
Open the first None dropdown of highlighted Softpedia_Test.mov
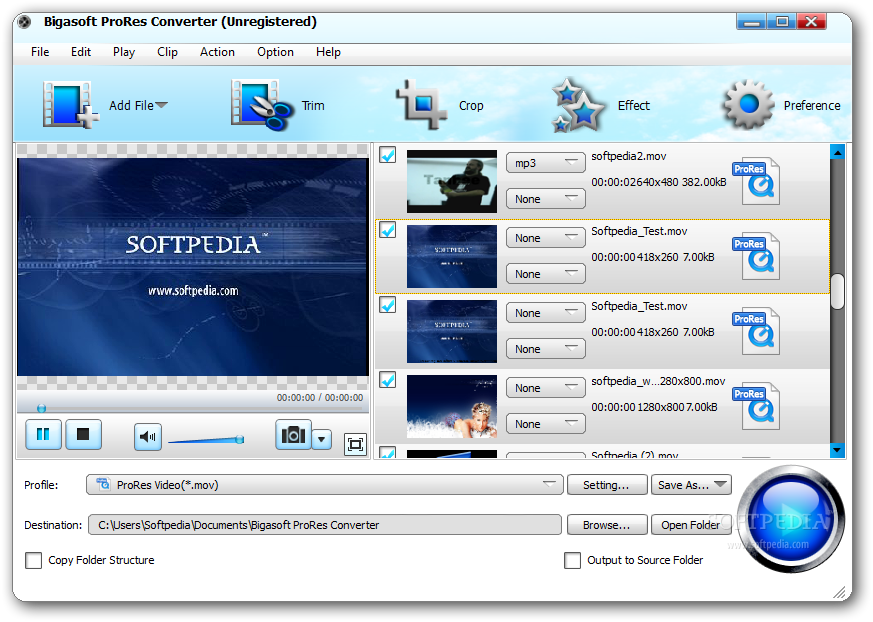(x=546, y=238)
